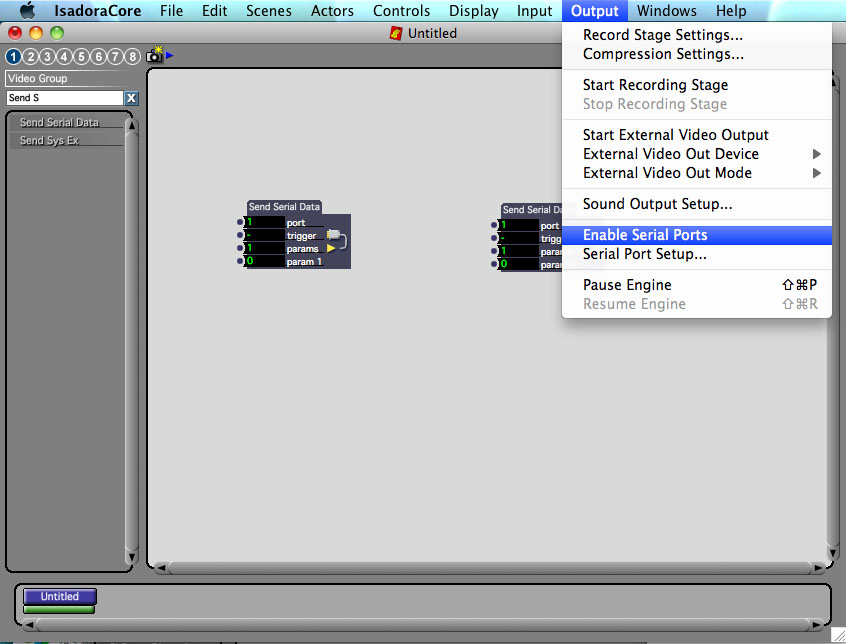Expand External Video Out Mode submenu
The height and width of the screenshot is (644, 846).
tap(816, 173)
